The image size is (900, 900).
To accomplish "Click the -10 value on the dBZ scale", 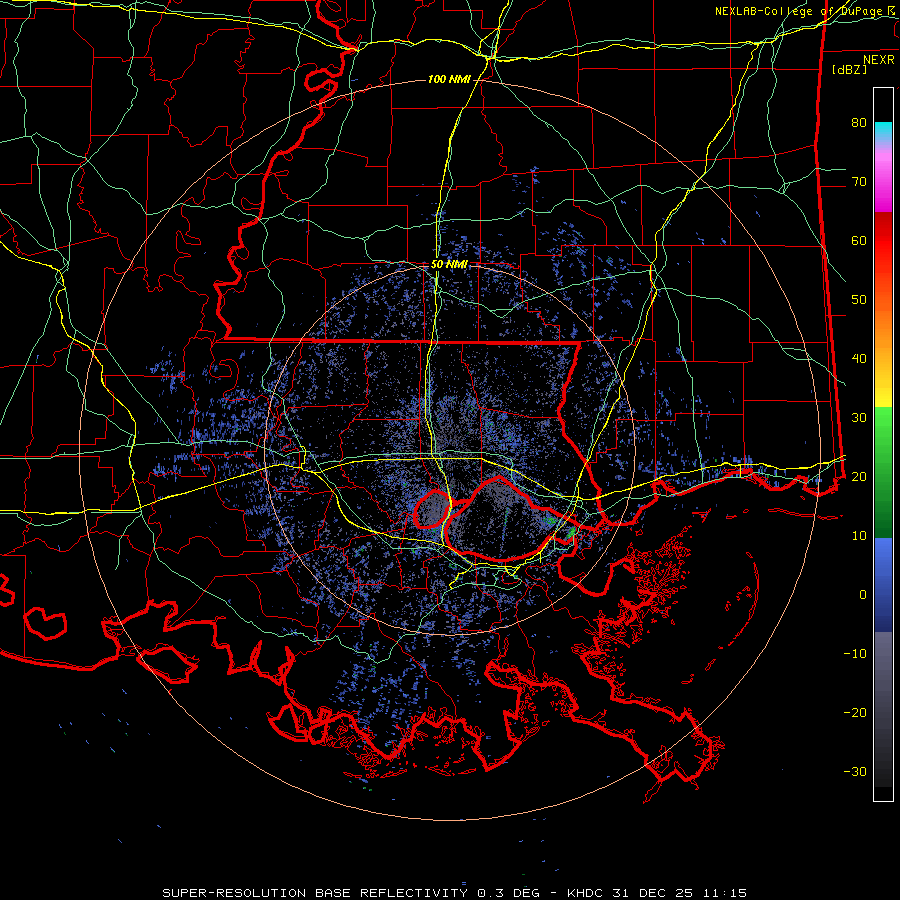I will coord(855,654).
